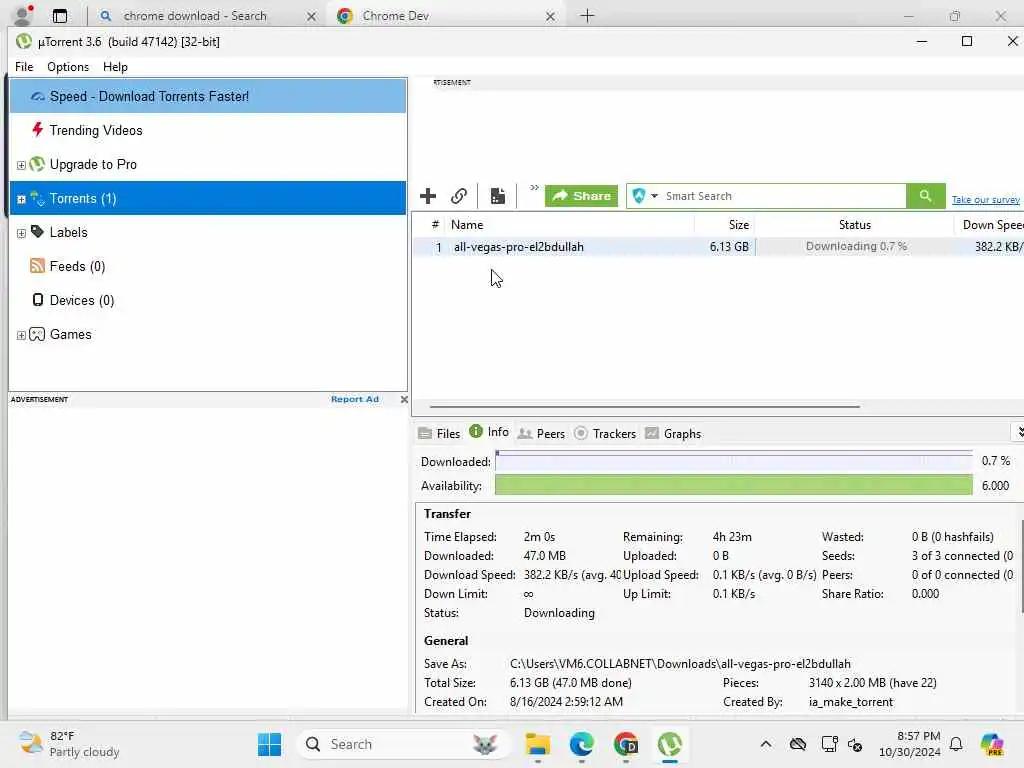Click the green Availability bar
Image resolution: width=1024 pixels, height=768 pixels.
(733, 485)
